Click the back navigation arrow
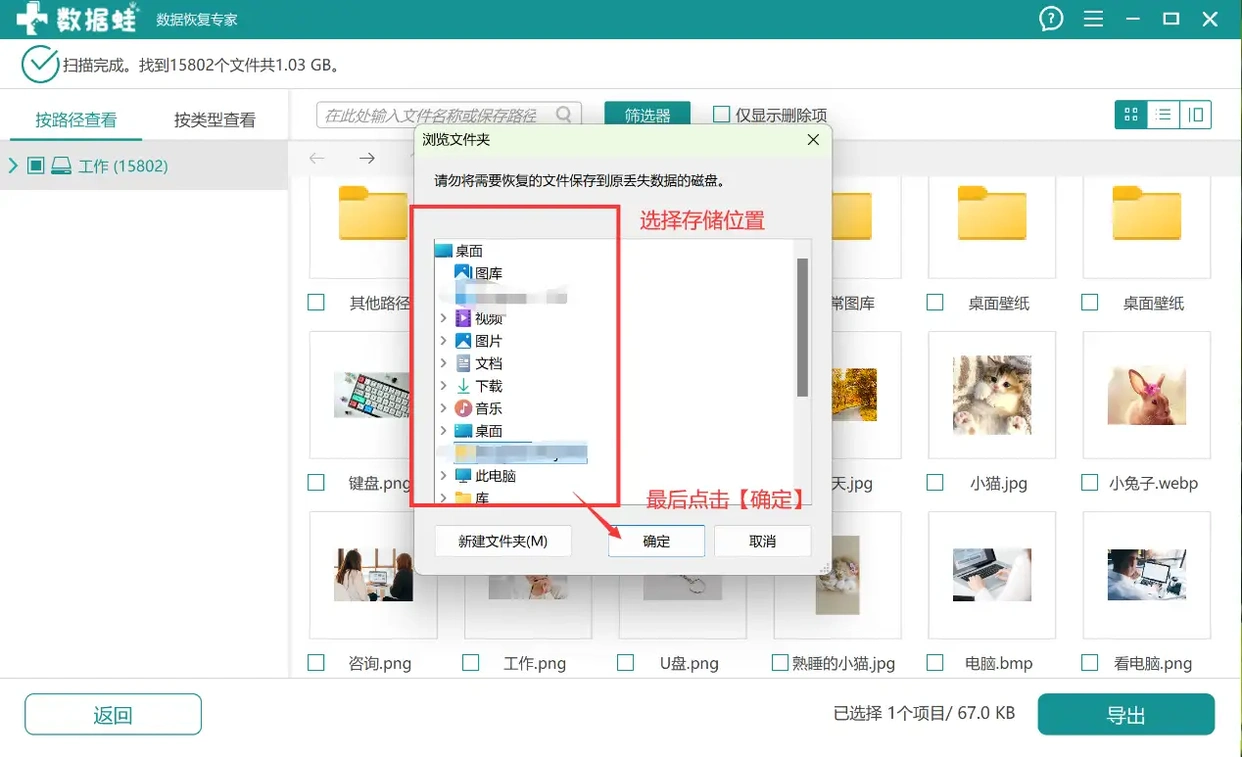 click(316, 158)
